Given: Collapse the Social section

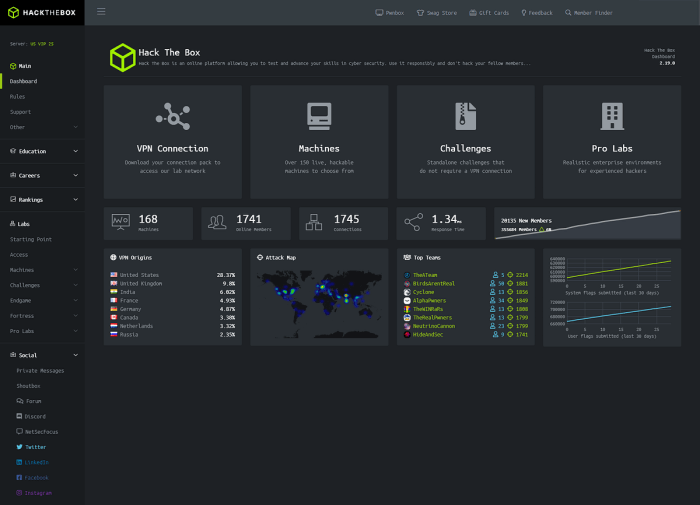Looking at the screenshot, I should pos(42,355).
